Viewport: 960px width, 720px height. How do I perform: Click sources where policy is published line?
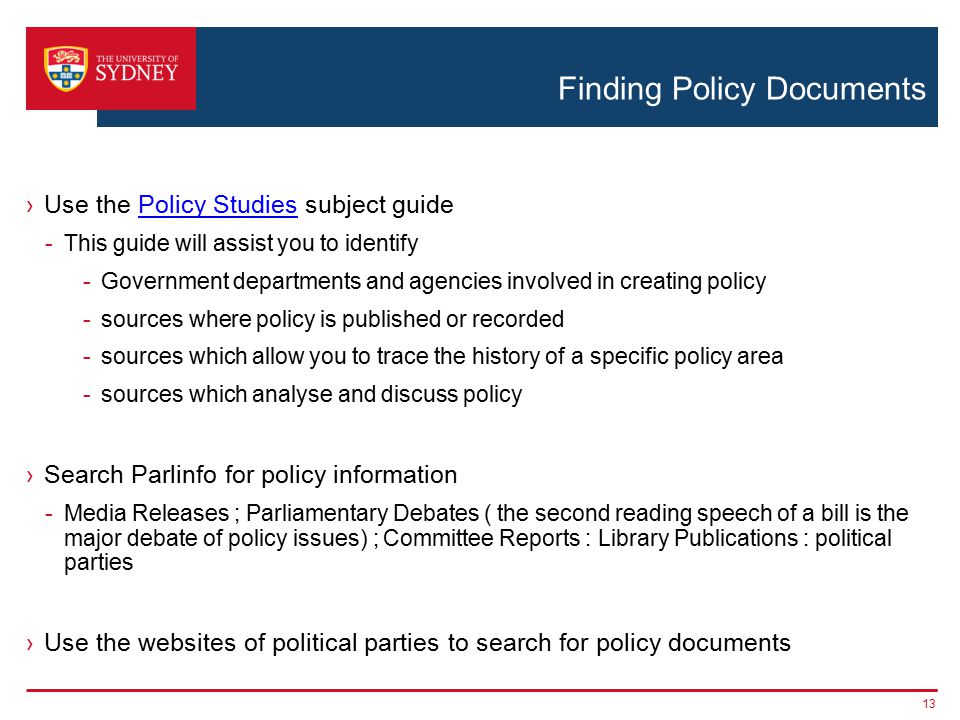pos(332,319)
